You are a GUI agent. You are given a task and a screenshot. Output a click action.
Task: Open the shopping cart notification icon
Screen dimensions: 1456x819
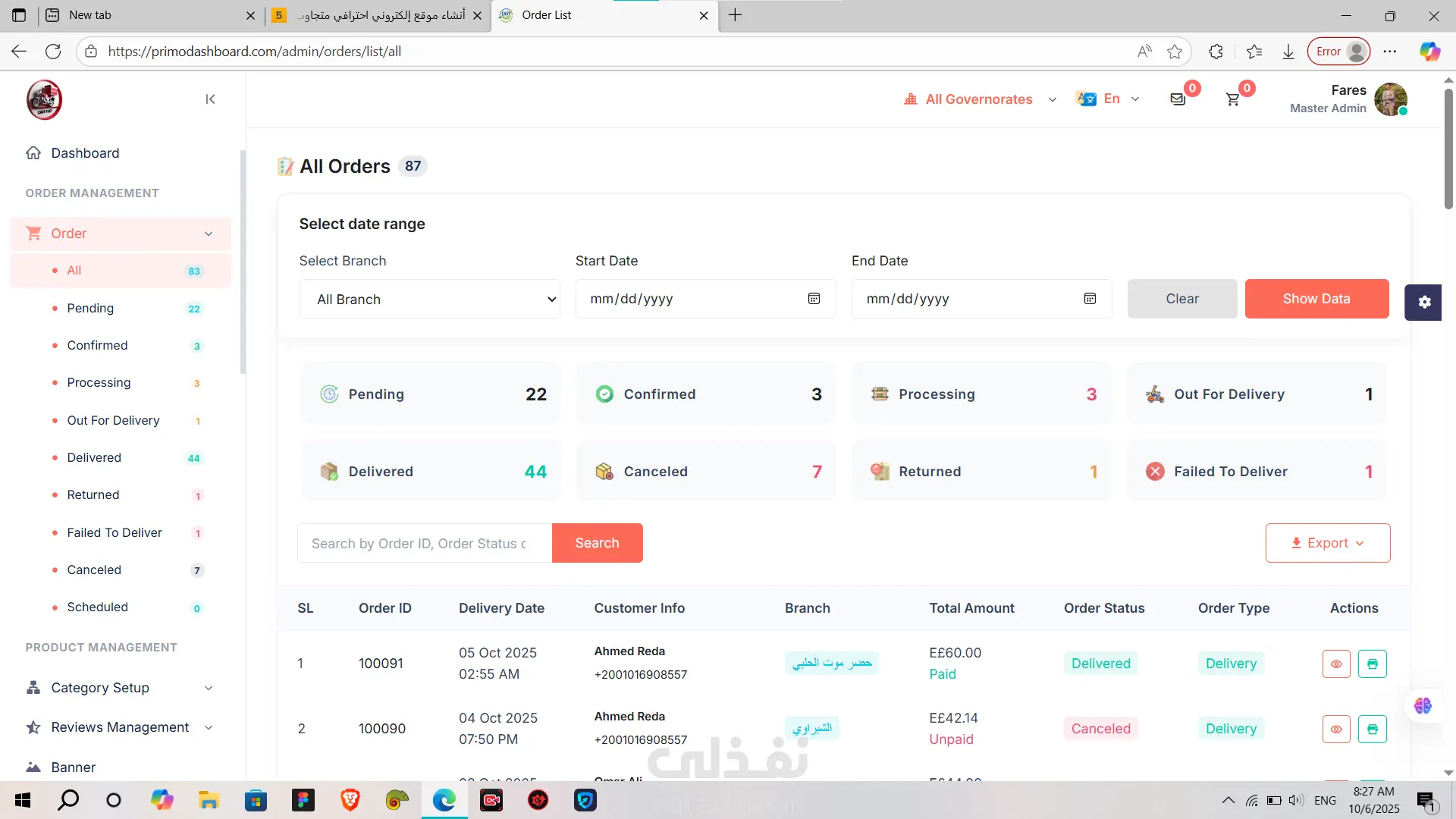coord(1233,99)
